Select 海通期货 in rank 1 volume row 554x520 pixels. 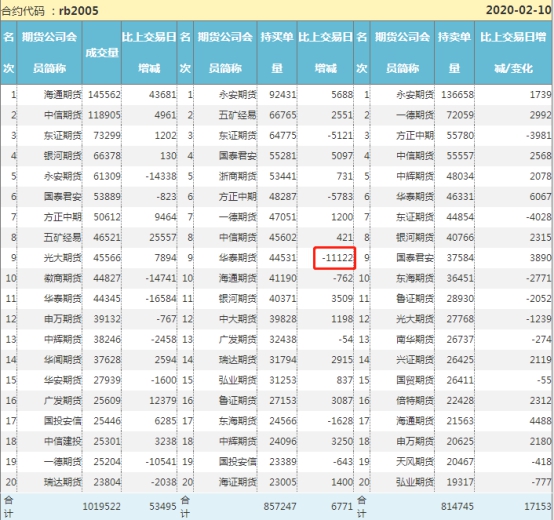(63, 95)
